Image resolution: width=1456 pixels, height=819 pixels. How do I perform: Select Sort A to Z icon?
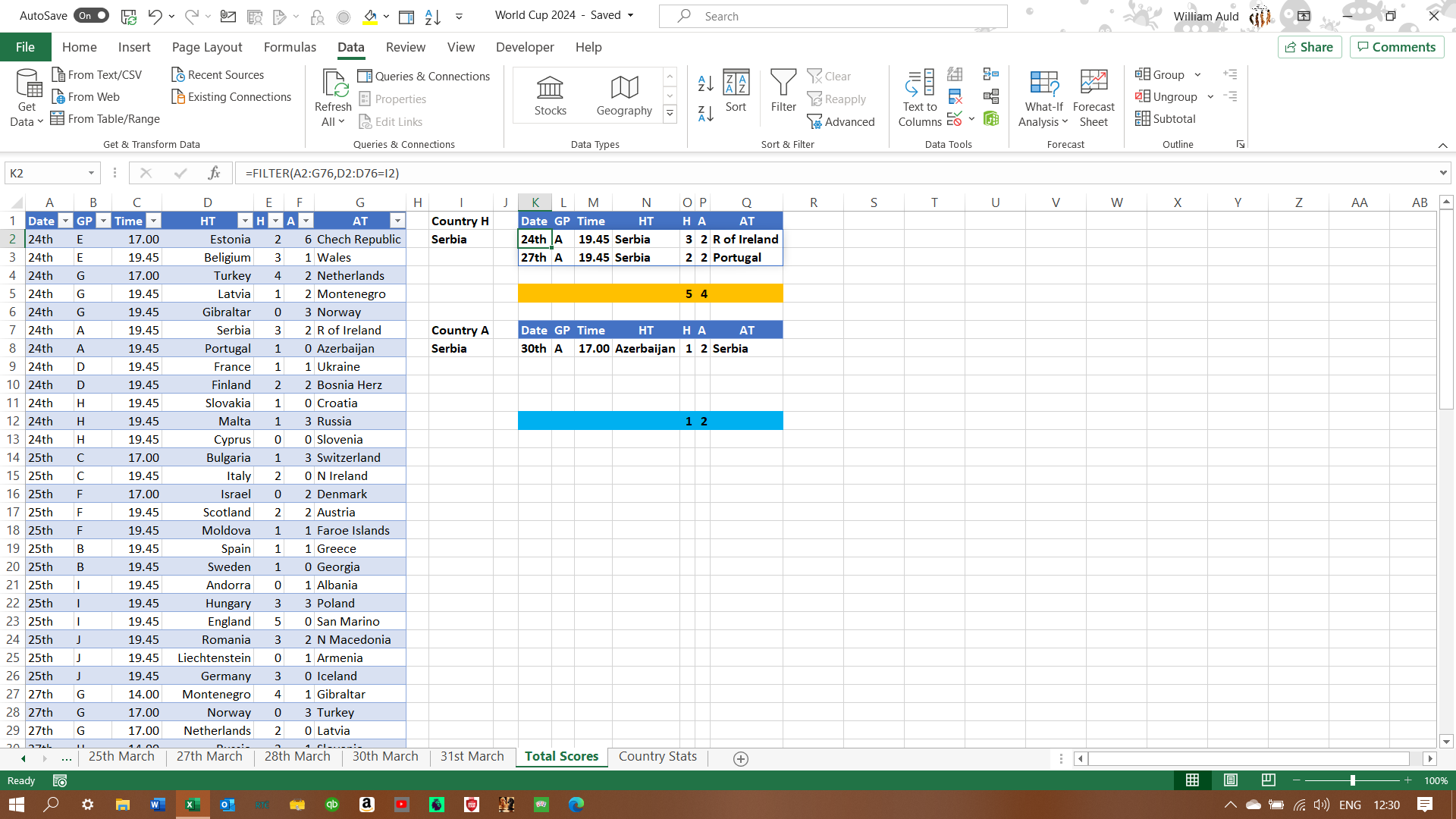[x=704, y=83]
